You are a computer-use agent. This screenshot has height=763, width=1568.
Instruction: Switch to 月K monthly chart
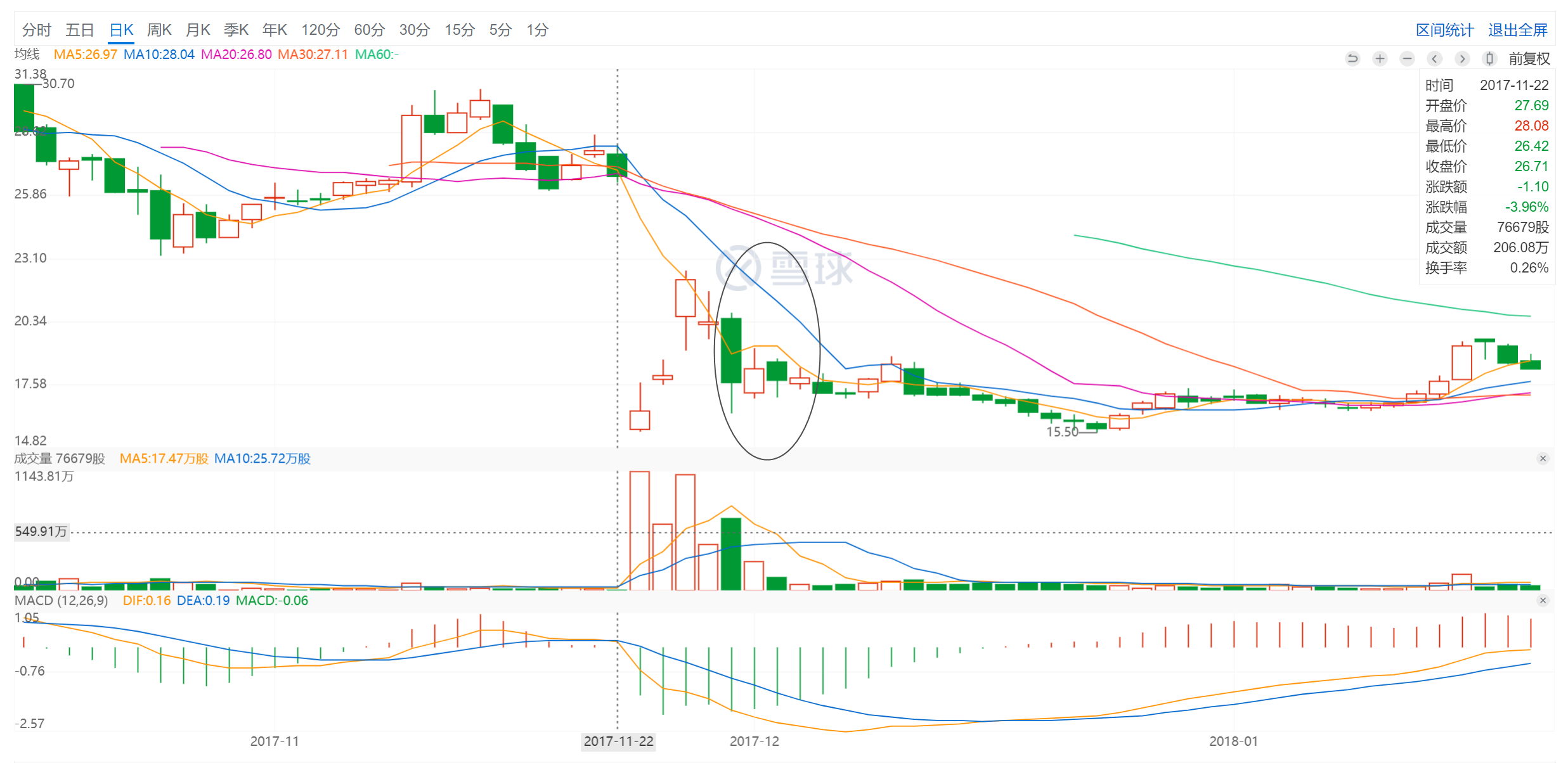pyautogui.click(x=198, y=30)
